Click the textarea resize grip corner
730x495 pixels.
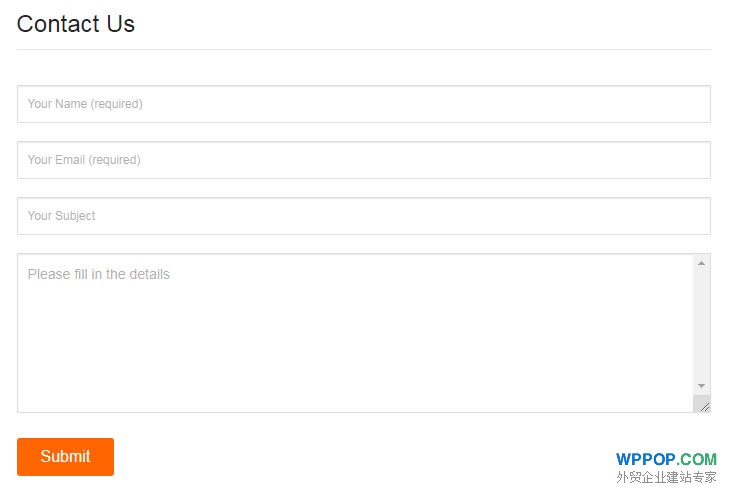(x=702, y=404)
